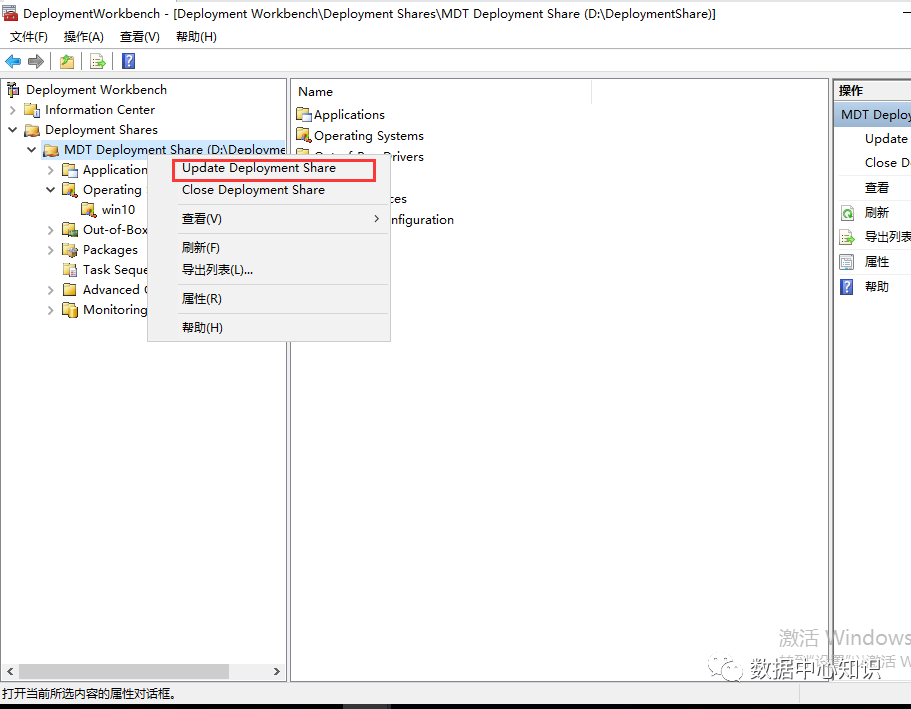Click the Applications node icon in tree
This screenshot has height=709, width=911.
coord(70,170)
